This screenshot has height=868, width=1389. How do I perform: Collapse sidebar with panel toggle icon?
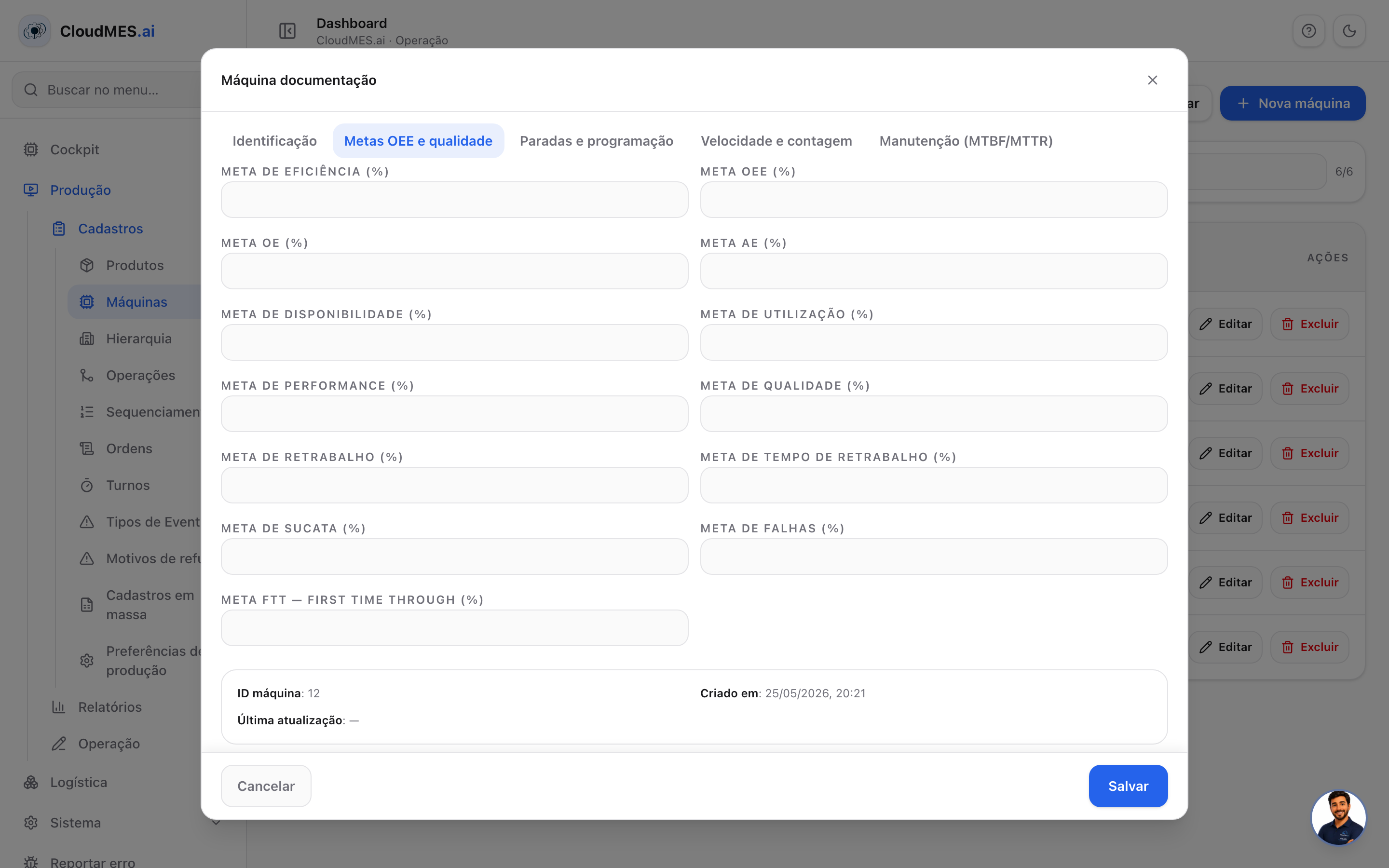tap(287, 31)
